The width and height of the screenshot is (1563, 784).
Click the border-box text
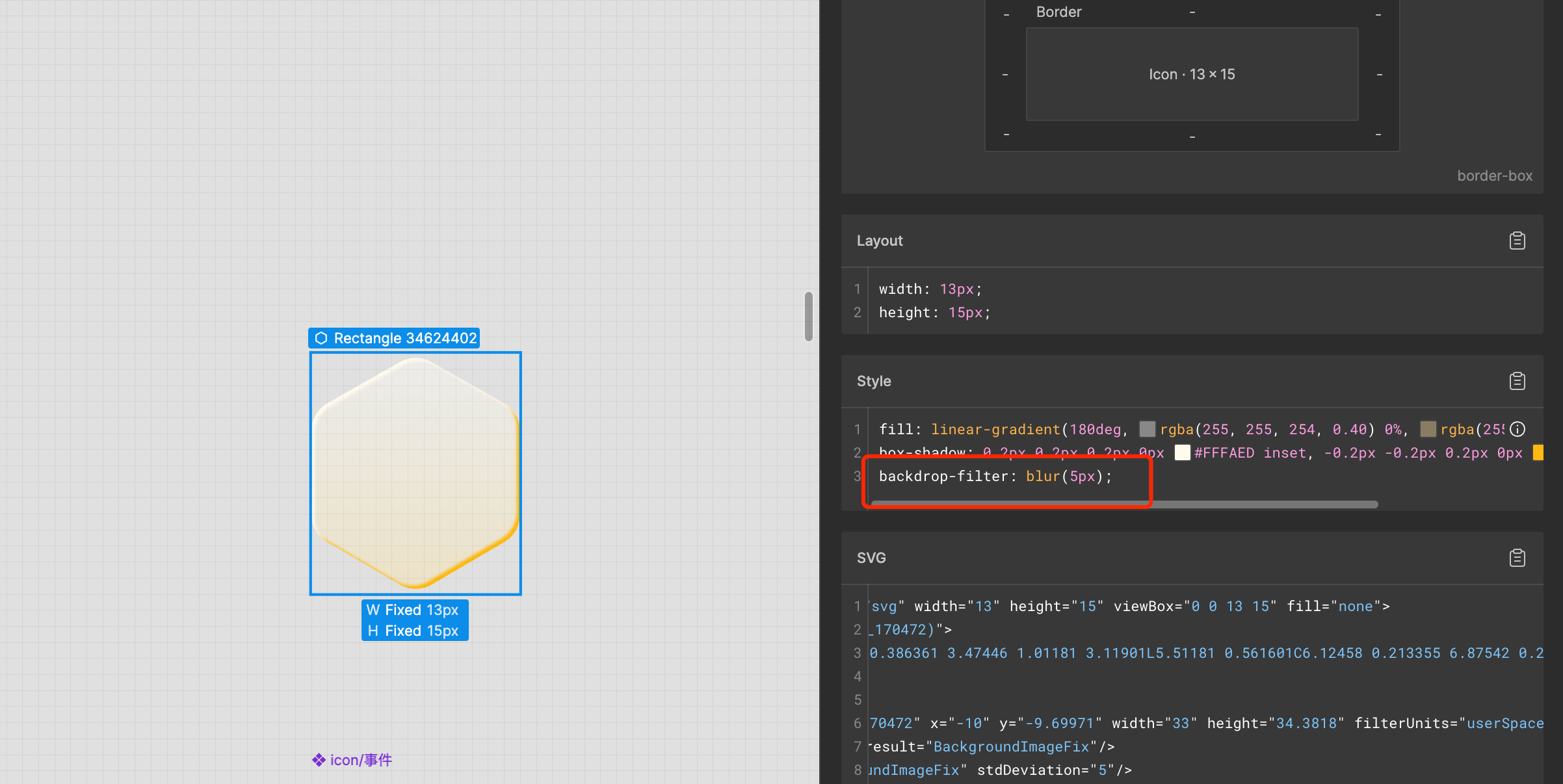pos(1494,176)
